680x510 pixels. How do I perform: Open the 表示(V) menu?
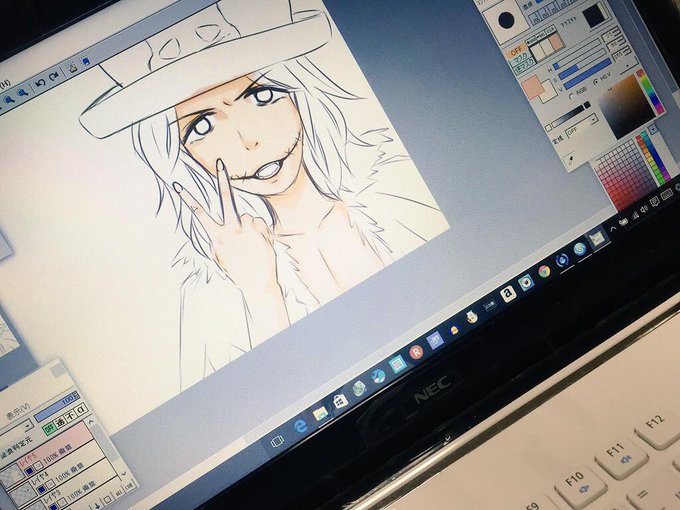point(19,411)
